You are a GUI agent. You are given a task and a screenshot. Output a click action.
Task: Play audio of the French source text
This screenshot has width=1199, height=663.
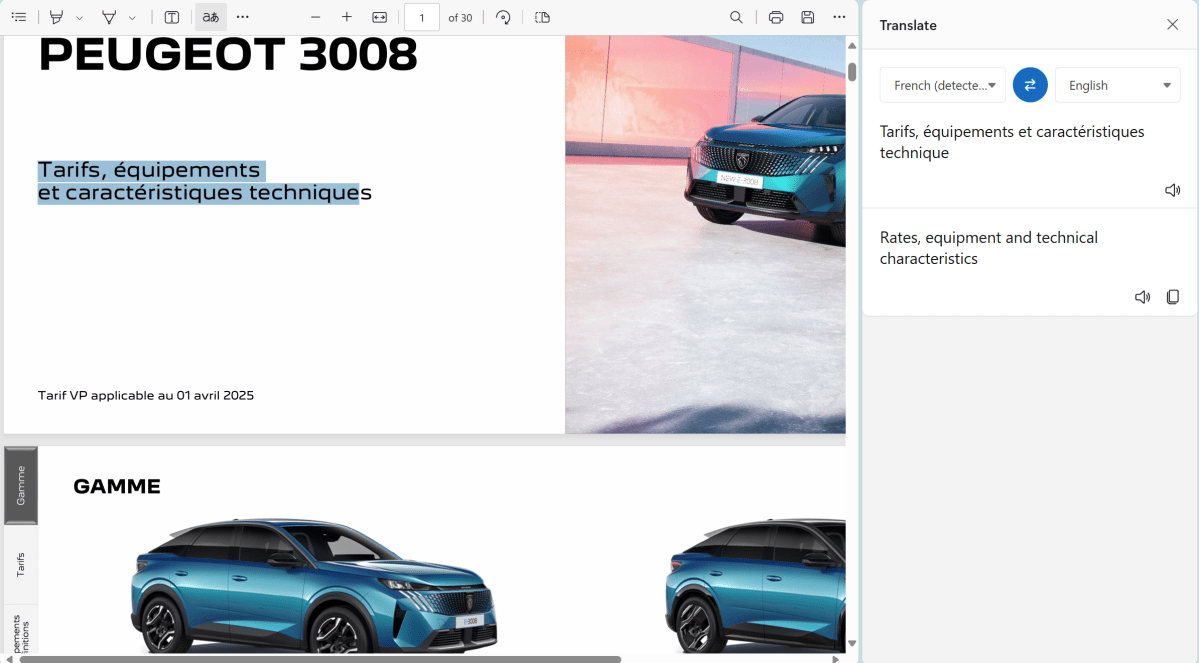point(1172,190)
